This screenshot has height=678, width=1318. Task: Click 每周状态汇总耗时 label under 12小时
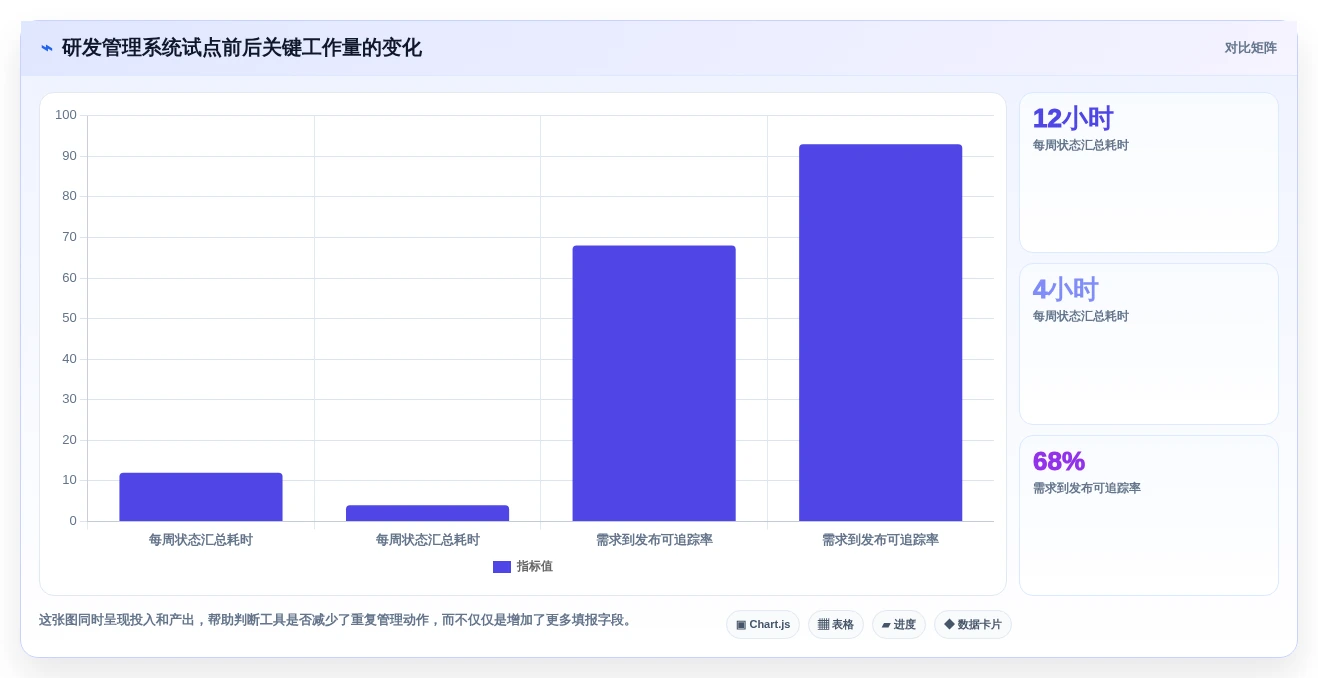(x=1081, y=146)
